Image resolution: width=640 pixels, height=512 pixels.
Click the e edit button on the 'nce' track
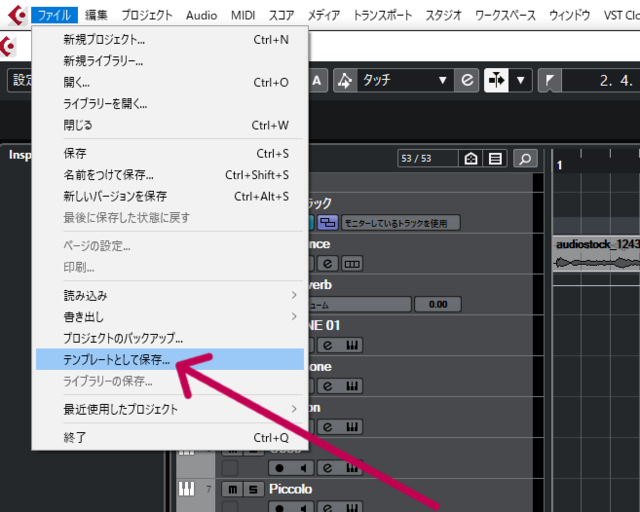[x=327, y=264]
